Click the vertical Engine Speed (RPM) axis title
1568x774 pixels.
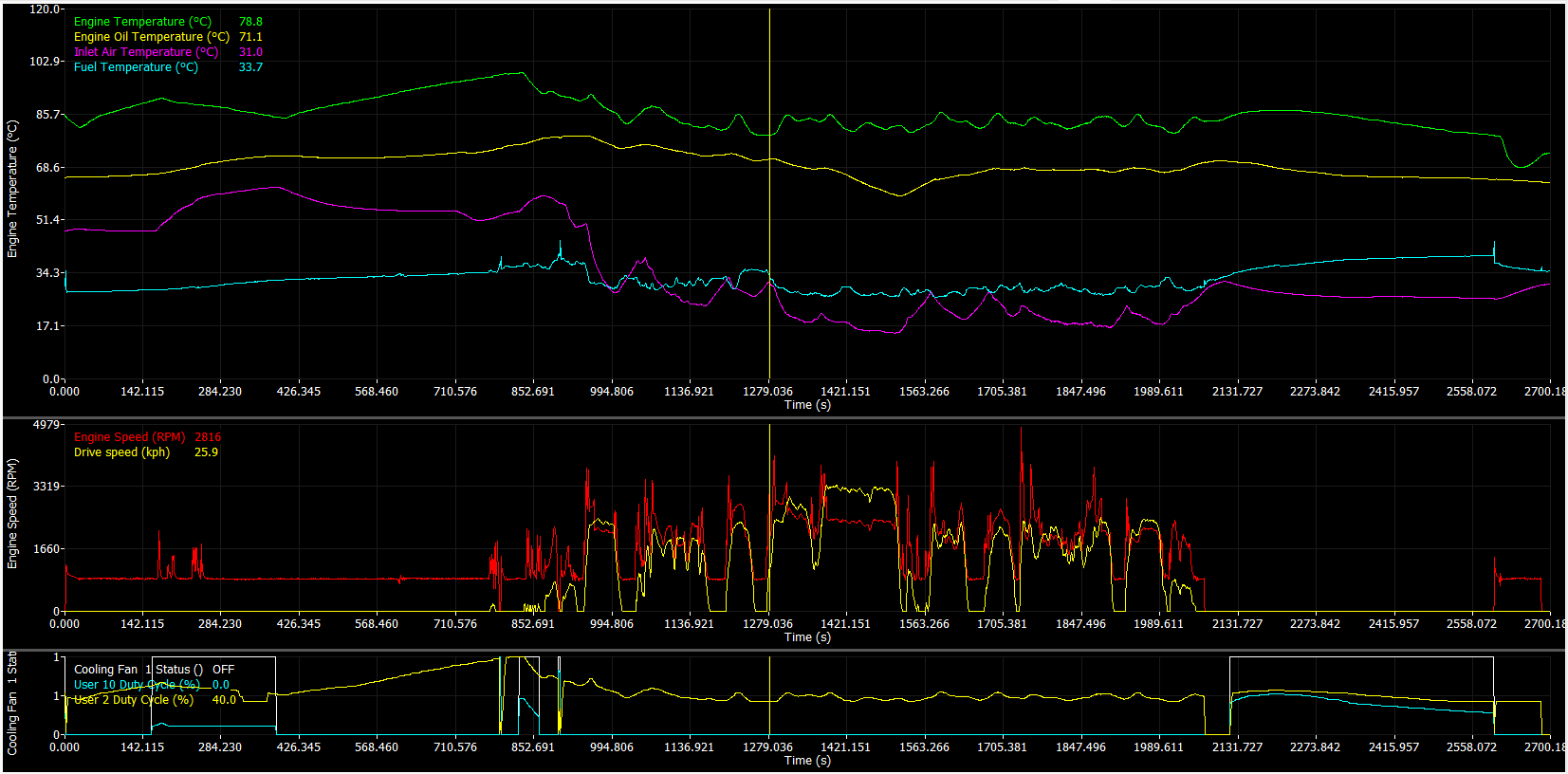tap(12, 514)
